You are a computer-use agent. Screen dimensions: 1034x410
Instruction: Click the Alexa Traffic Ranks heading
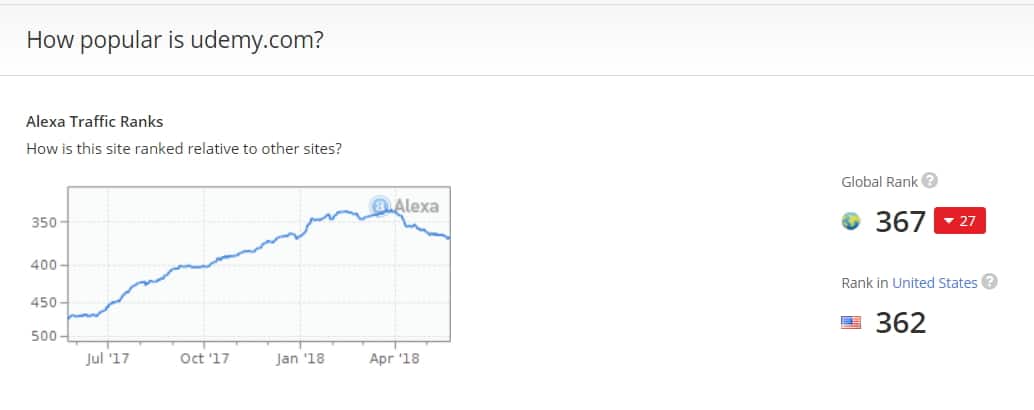point(94,122)
